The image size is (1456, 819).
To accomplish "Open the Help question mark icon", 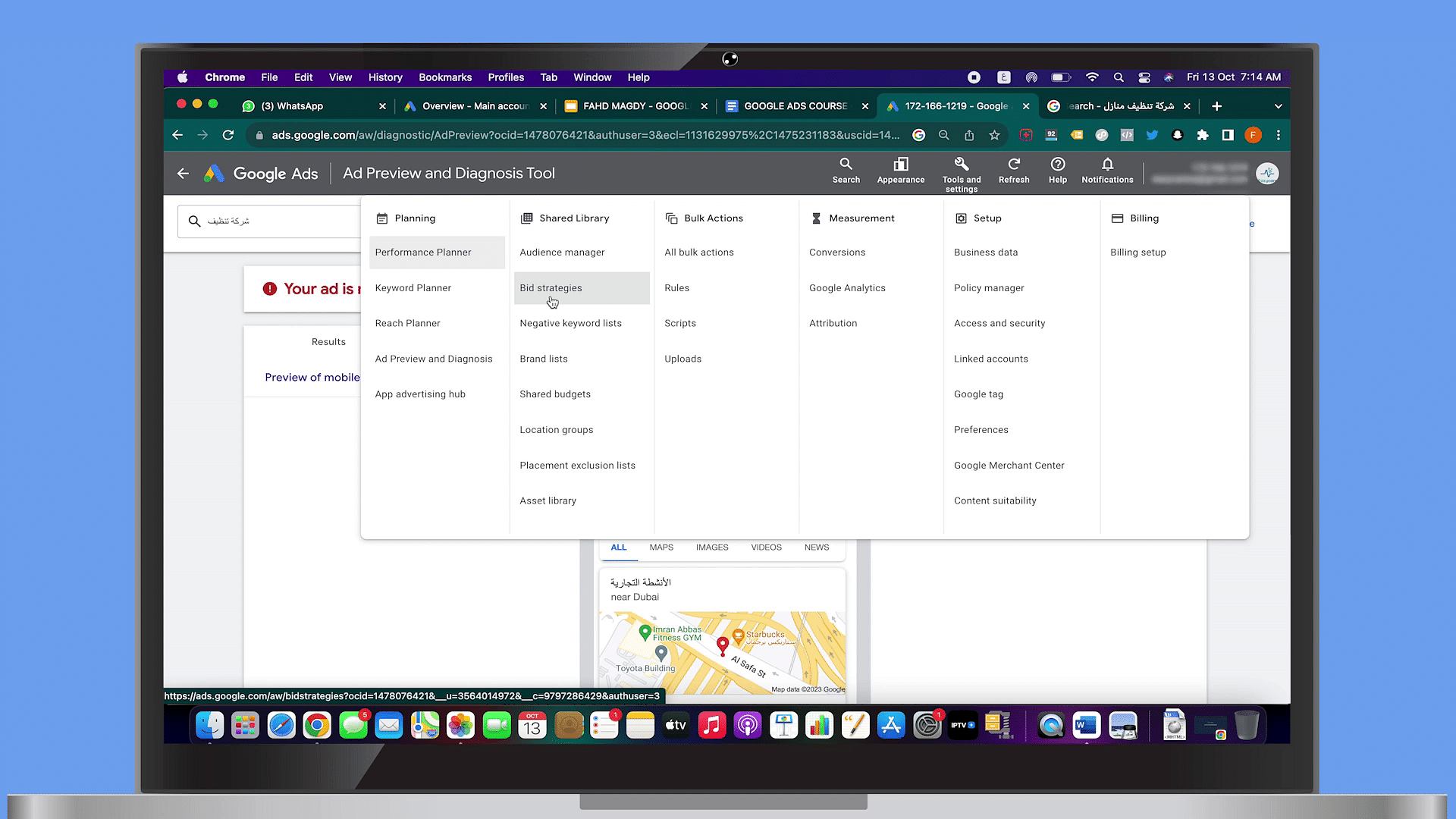I will 1058,164.
